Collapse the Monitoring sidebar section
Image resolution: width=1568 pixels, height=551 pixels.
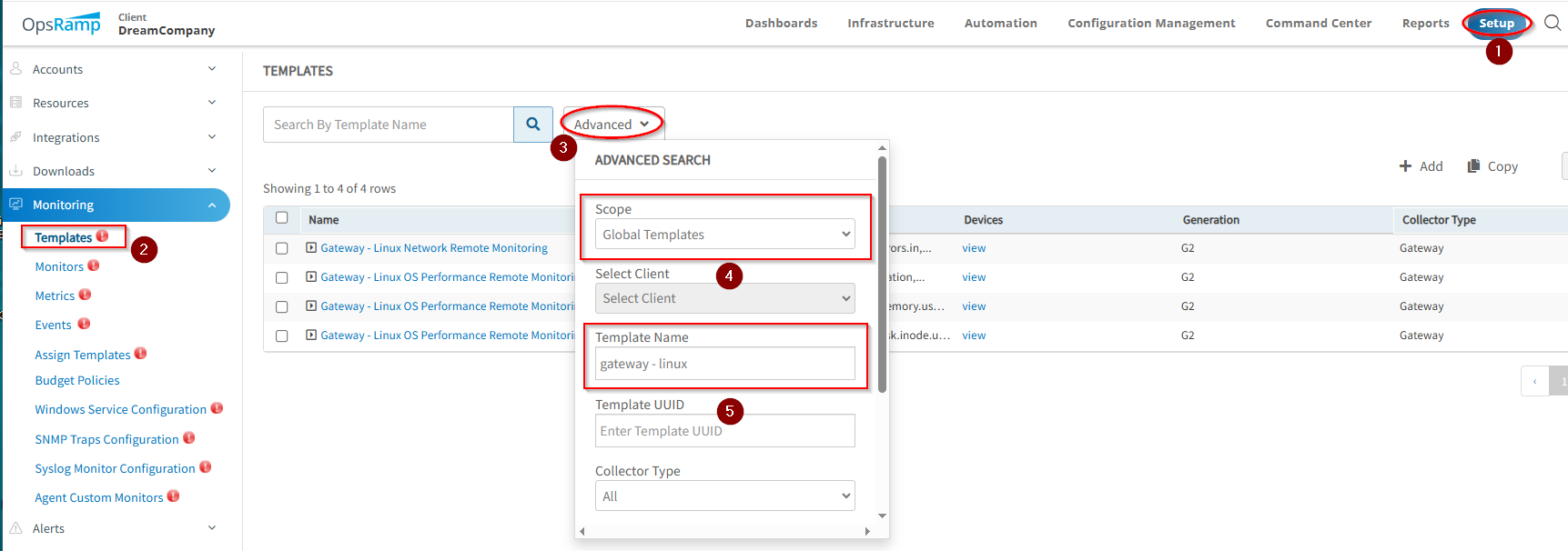click(212, 205)
